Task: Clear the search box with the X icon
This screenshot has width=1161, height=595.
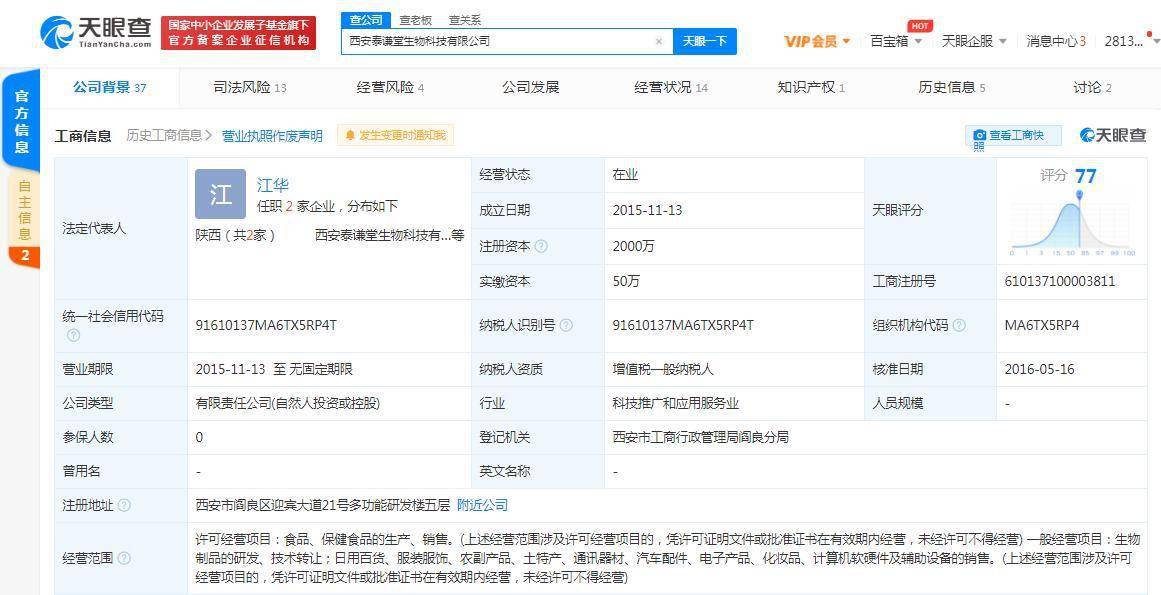Action: tap(658, 41)
